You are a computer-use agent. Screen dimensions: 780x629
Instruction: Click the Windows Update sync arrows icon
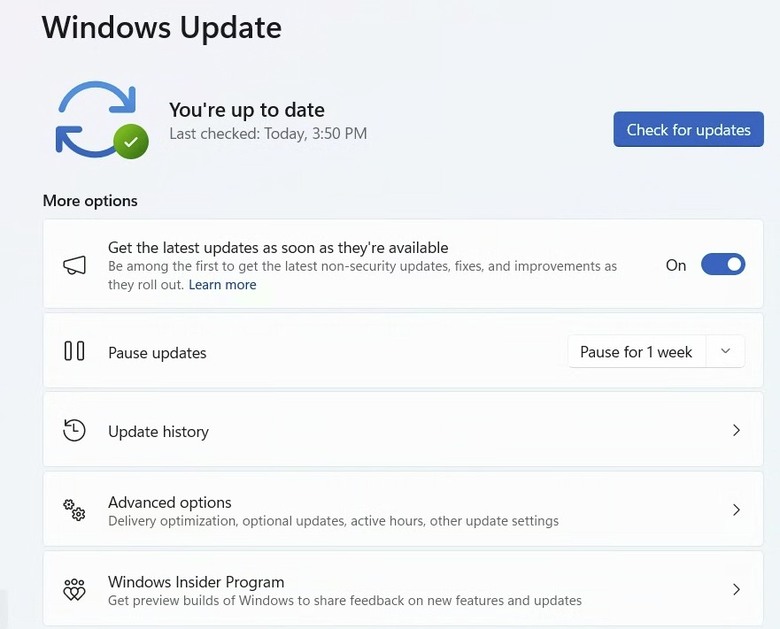[x=97, y=118]
